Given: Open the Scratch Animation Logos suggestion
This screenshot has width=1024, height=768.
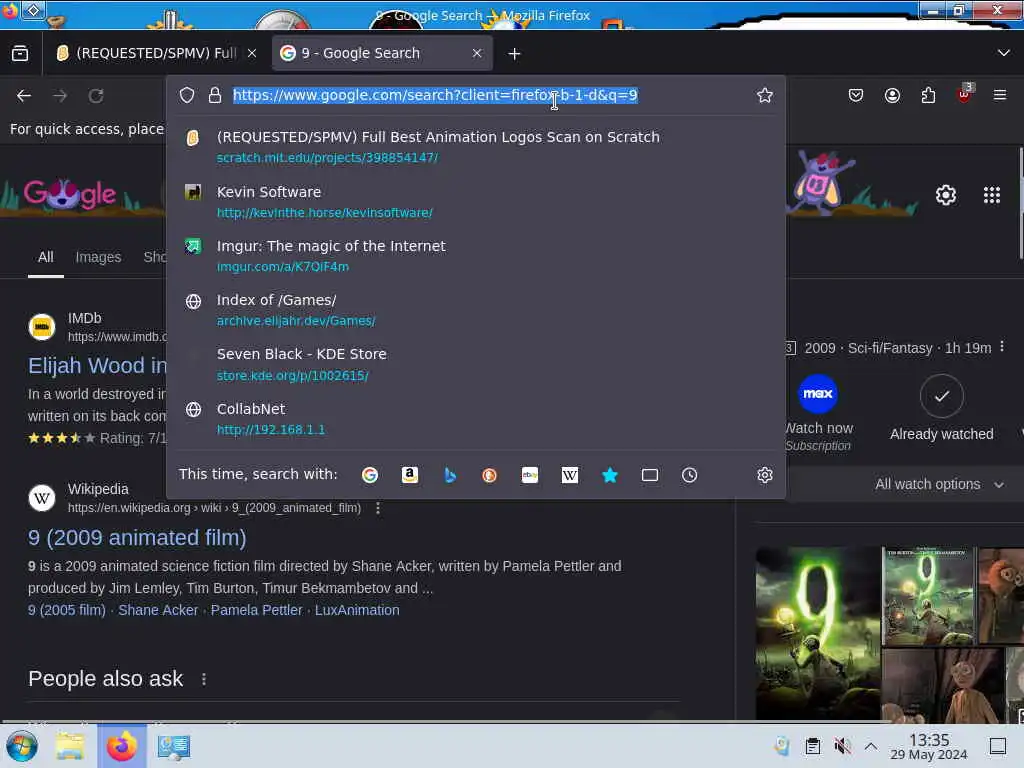Looking at the screenshot, I should pyautogui.click(x=475, y=147).
